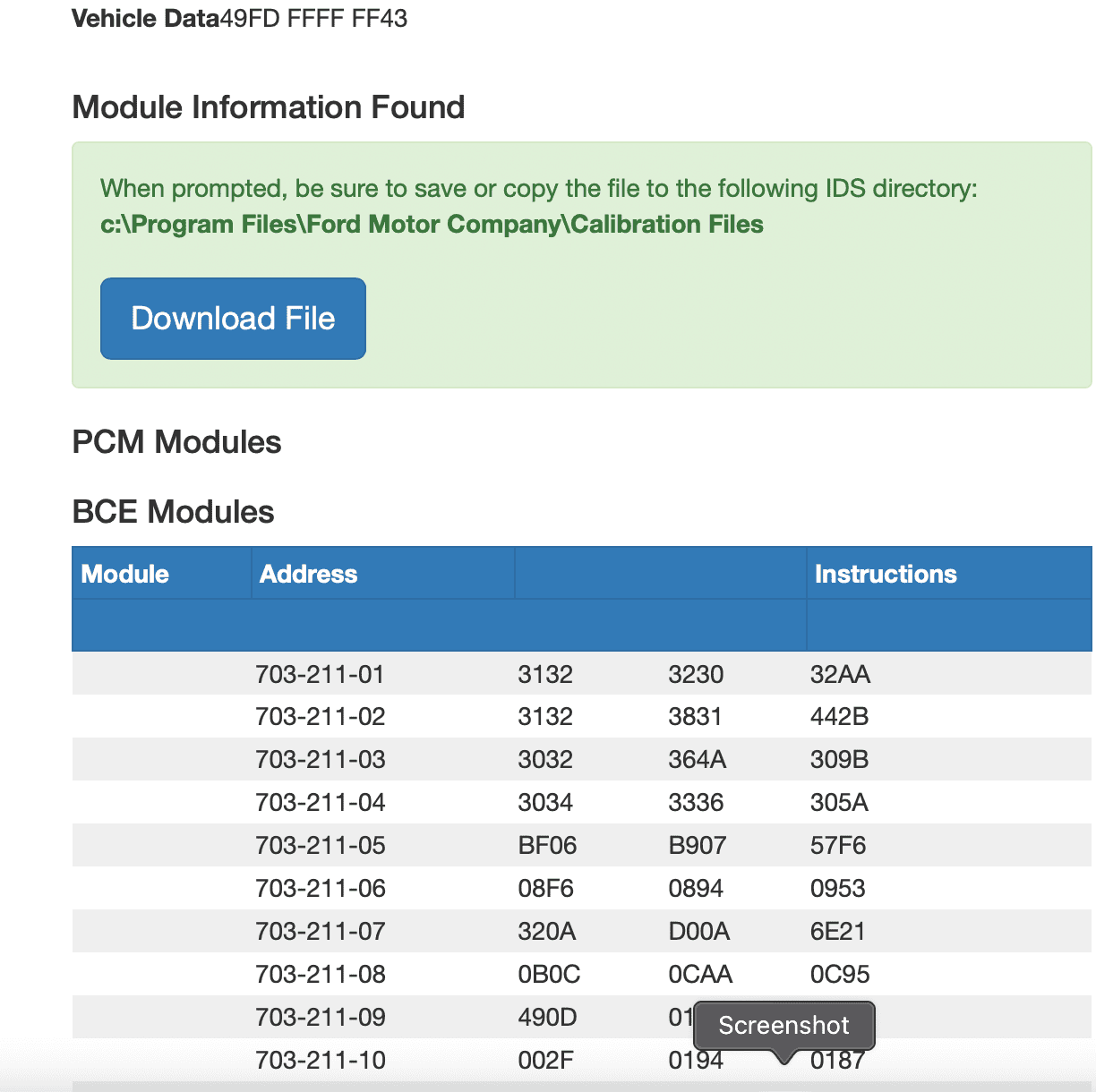Click the 0C95 value cell
Image resolution: width=1096 pixels, height=1092 pixels.
(840, 974)
